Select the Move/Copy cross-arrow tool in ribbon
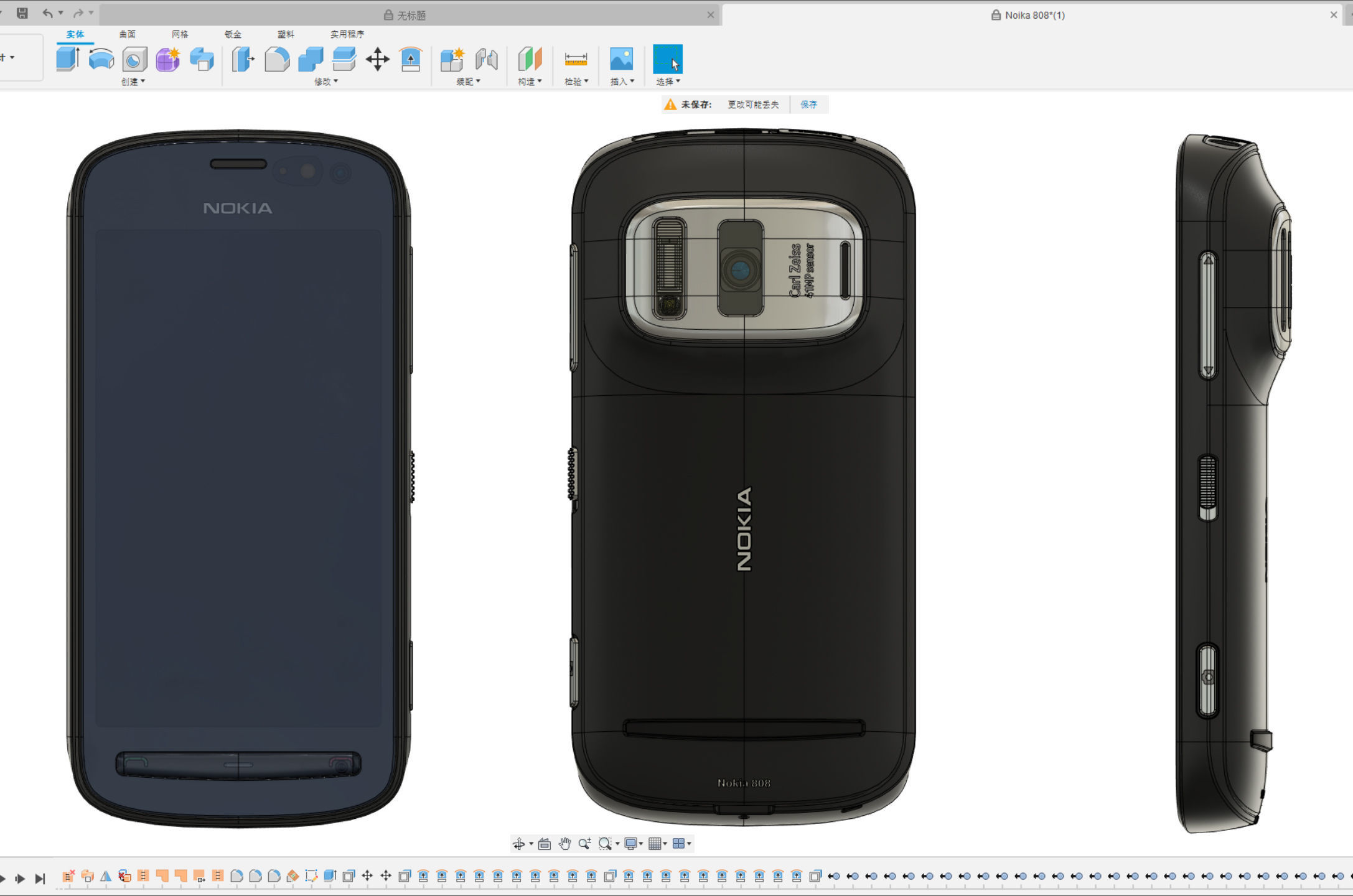1353x896 pixels. (x=378, y=59)
